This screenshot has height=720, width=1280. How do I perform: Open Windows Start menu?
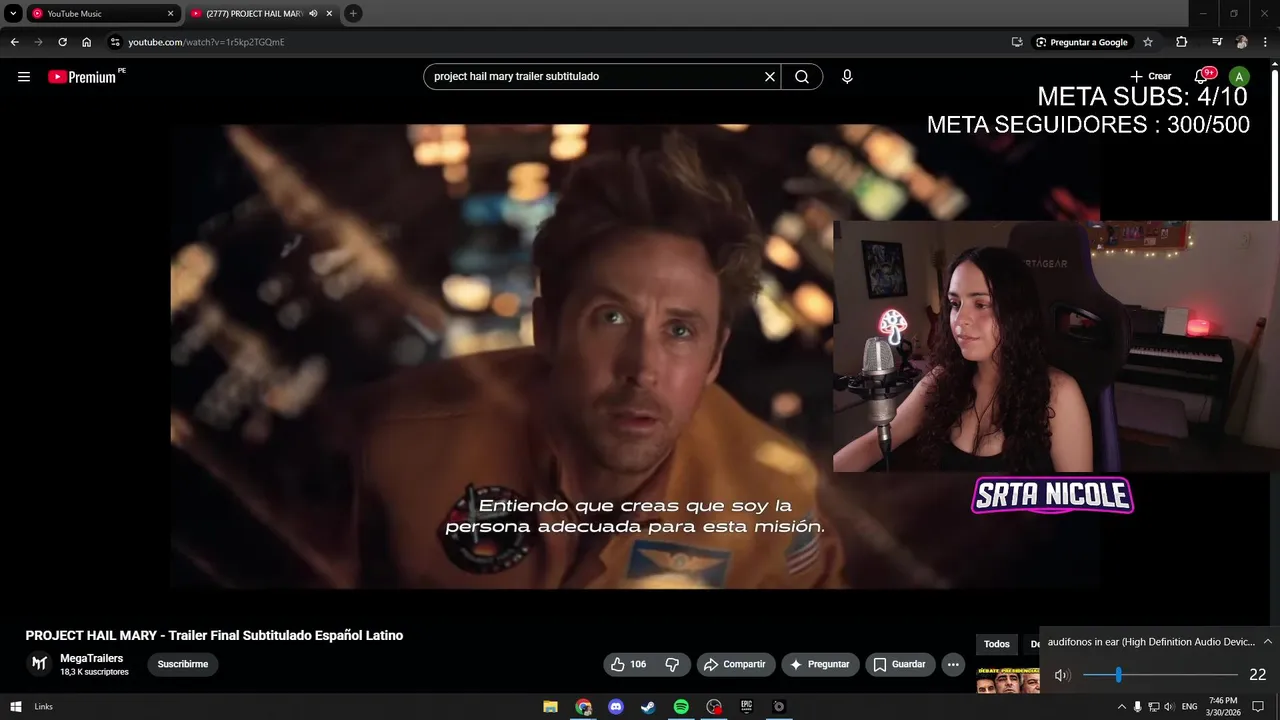click(x=16, y=707)
